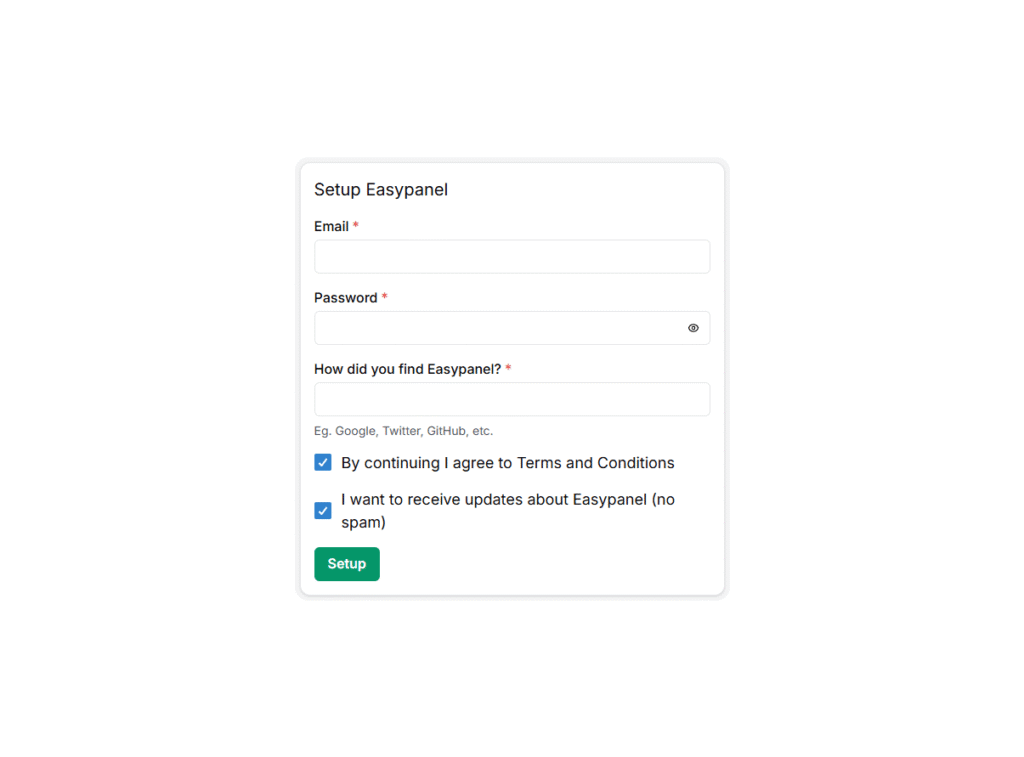Focus the Email input field
The image size is (1024, 757).
(x=512, y=257)
